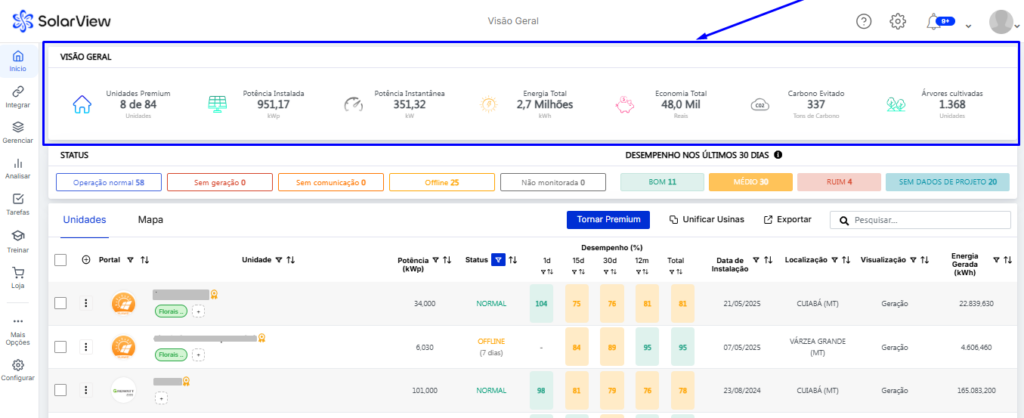Click the Tornar Premium button
The width and height of the screenshot is (1024, 418).
608,219
